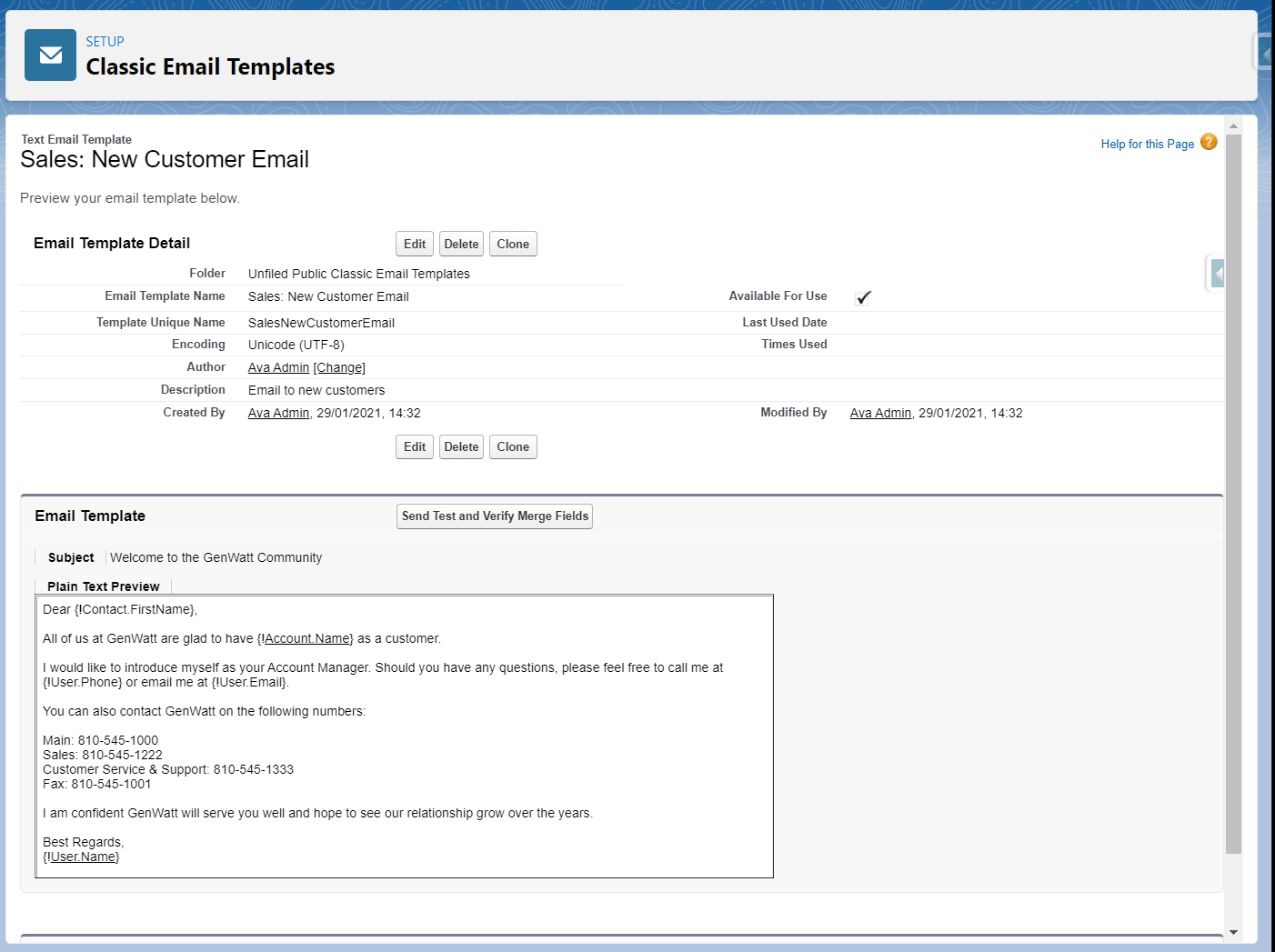Open Ava Admin link in Modified By row
The image size is (1275, 952).
880,413
